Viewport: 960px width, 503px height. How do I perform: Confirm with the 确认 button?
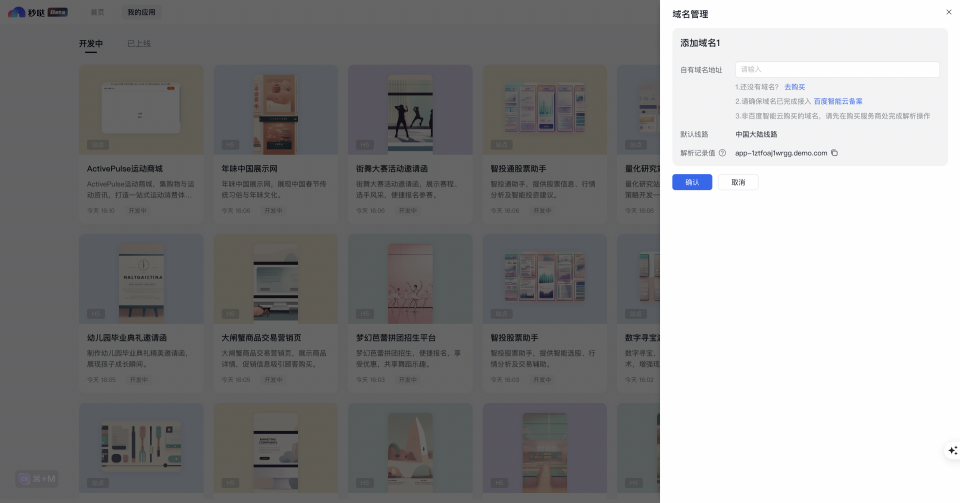click(x=692, y=182)
